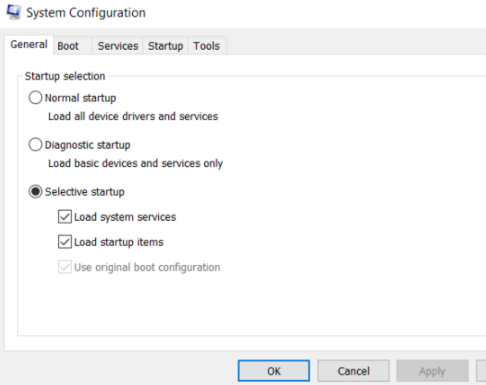Select the Startup tab
The image size is (486, 385).
click(x=165, y=46)
